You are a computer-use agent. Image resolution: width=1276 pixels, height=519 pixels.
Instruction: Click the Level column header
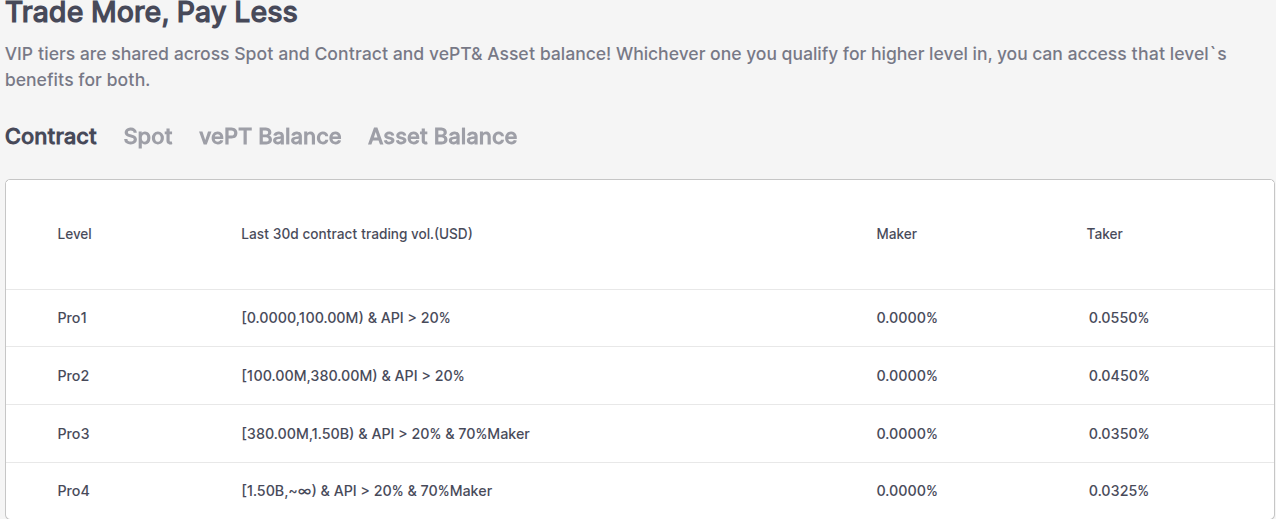click(74, 234)
